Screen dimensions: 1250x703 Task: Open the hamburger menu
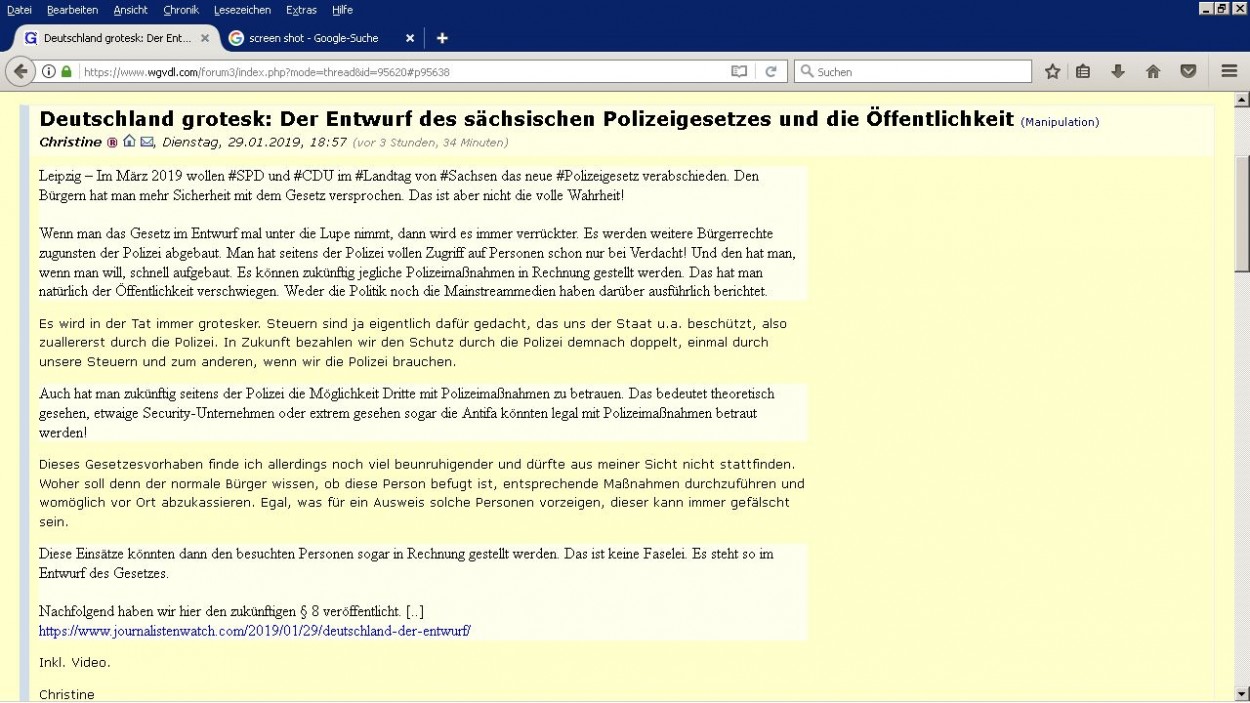pyautogui.click(x=1226, y=71)
